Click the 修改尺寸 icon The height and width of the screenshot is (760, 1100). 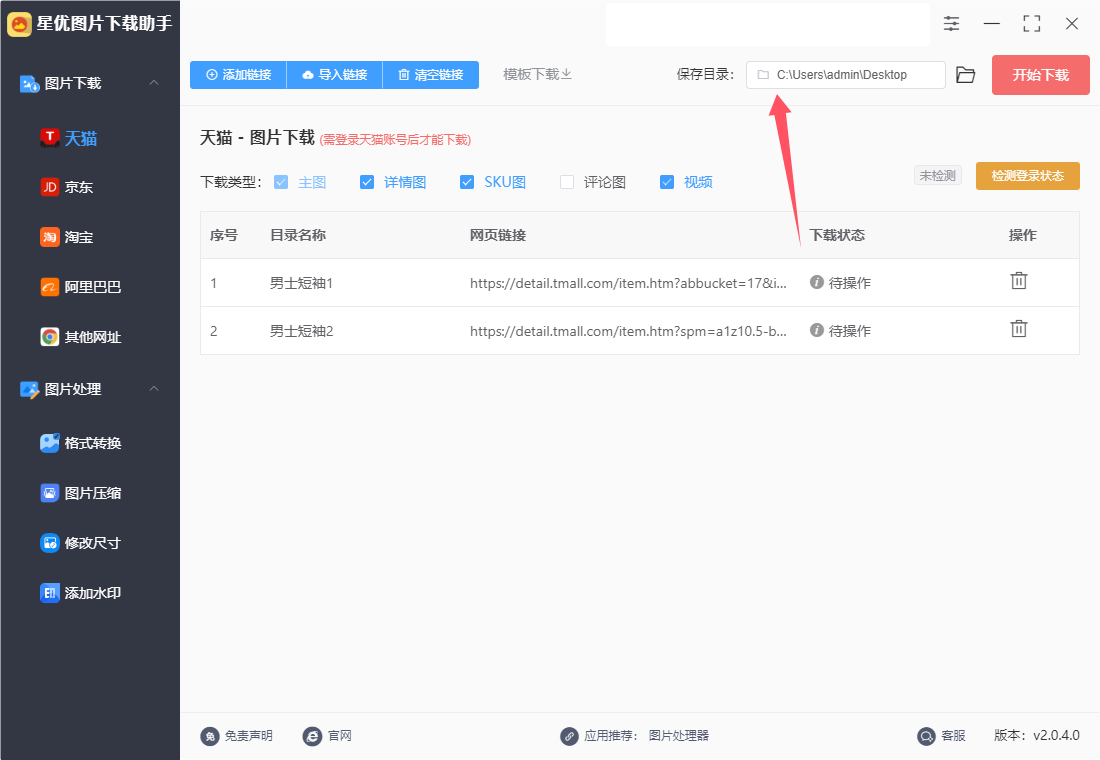coord(50,542)
